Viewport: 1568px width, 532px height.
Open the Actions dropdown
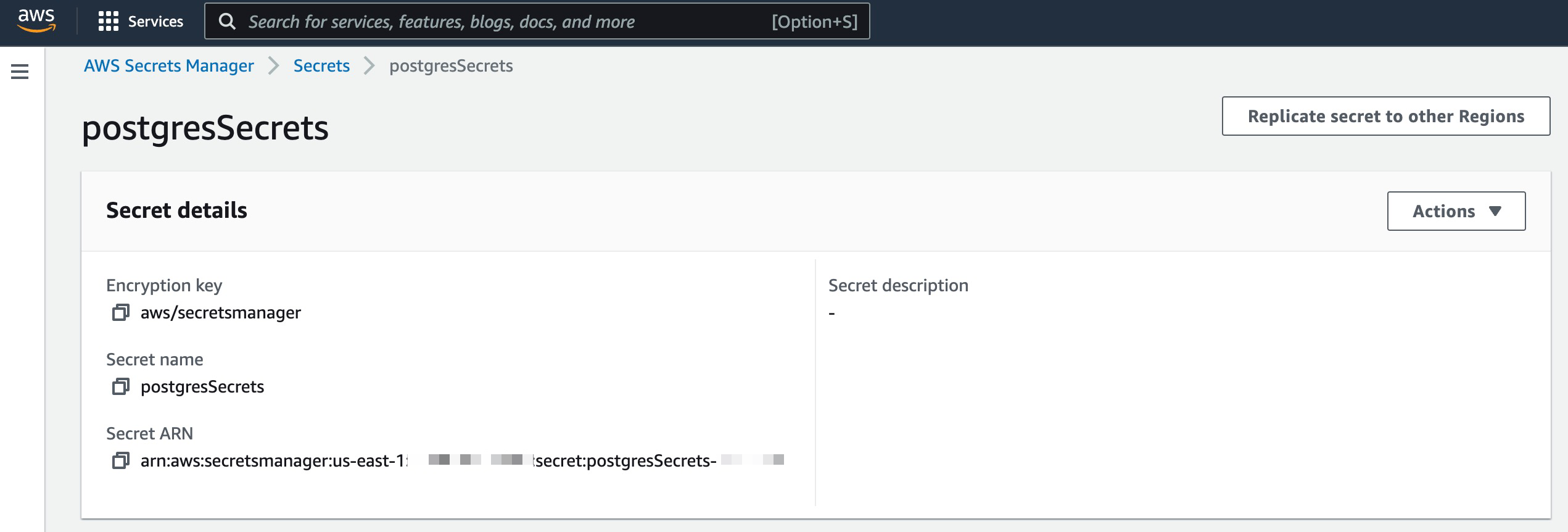tap(1456, 210)
